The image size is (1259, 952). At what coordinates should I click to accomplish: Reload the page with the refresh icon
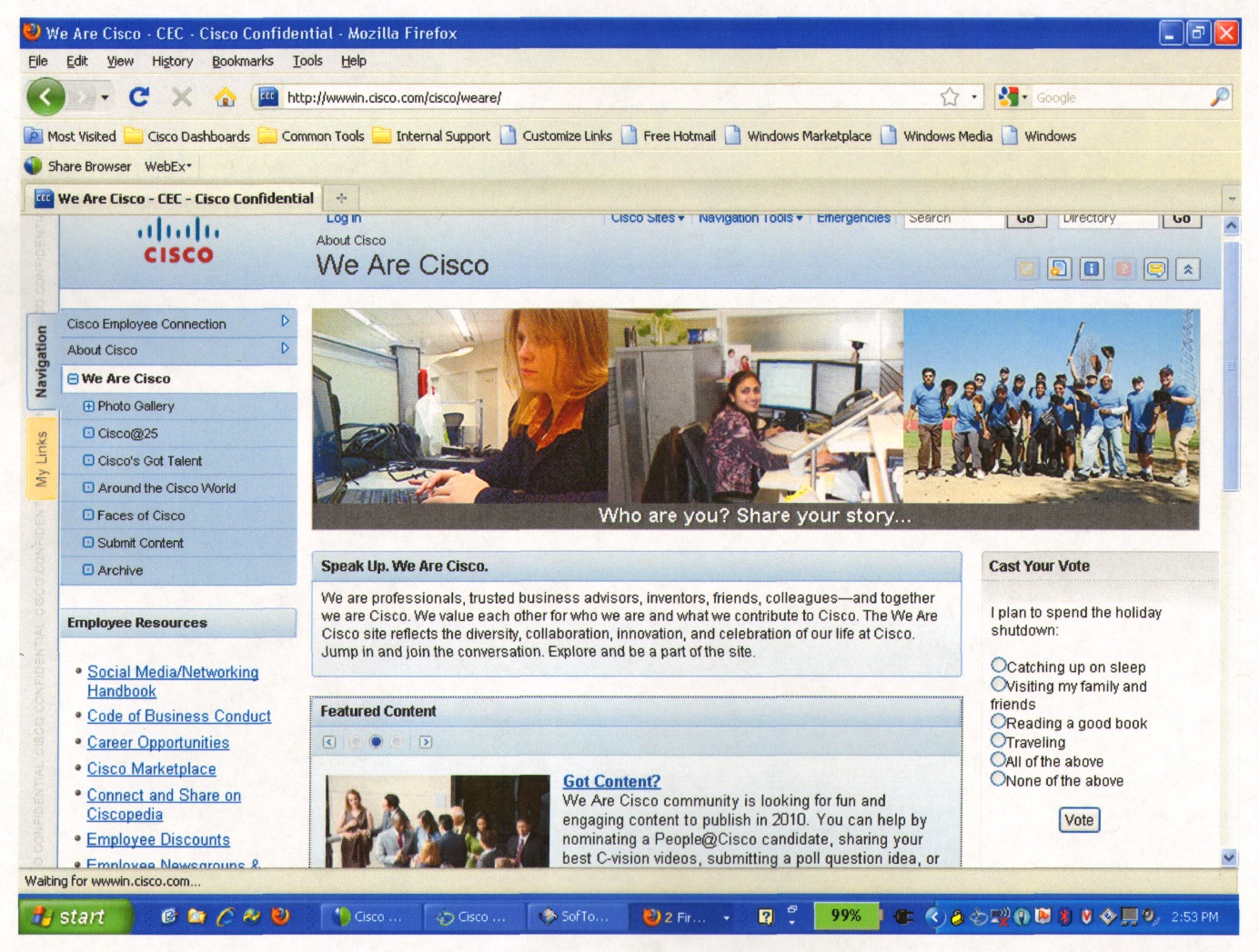coord(139,97)
